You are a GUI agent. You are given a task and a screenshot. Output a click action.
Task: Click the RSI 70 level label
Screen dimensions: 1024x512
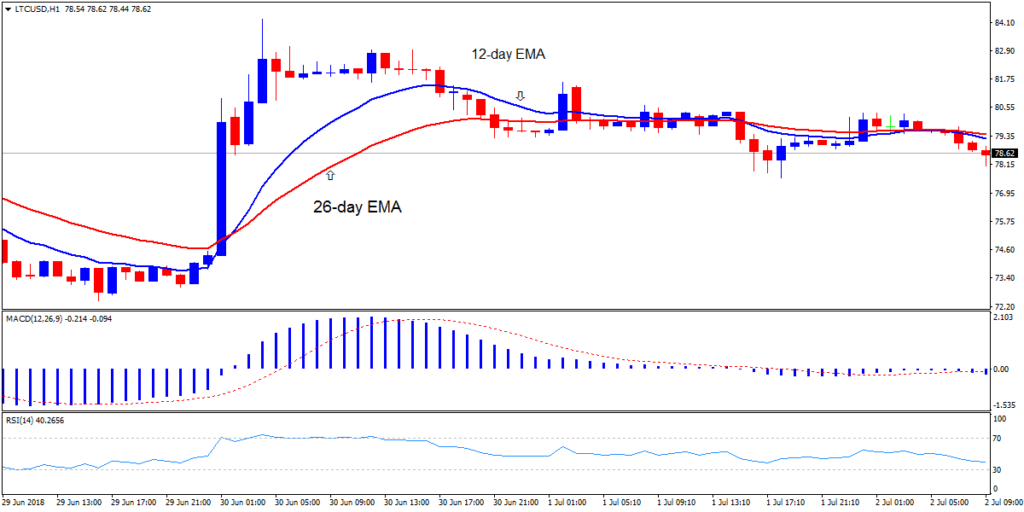(998, 438)
